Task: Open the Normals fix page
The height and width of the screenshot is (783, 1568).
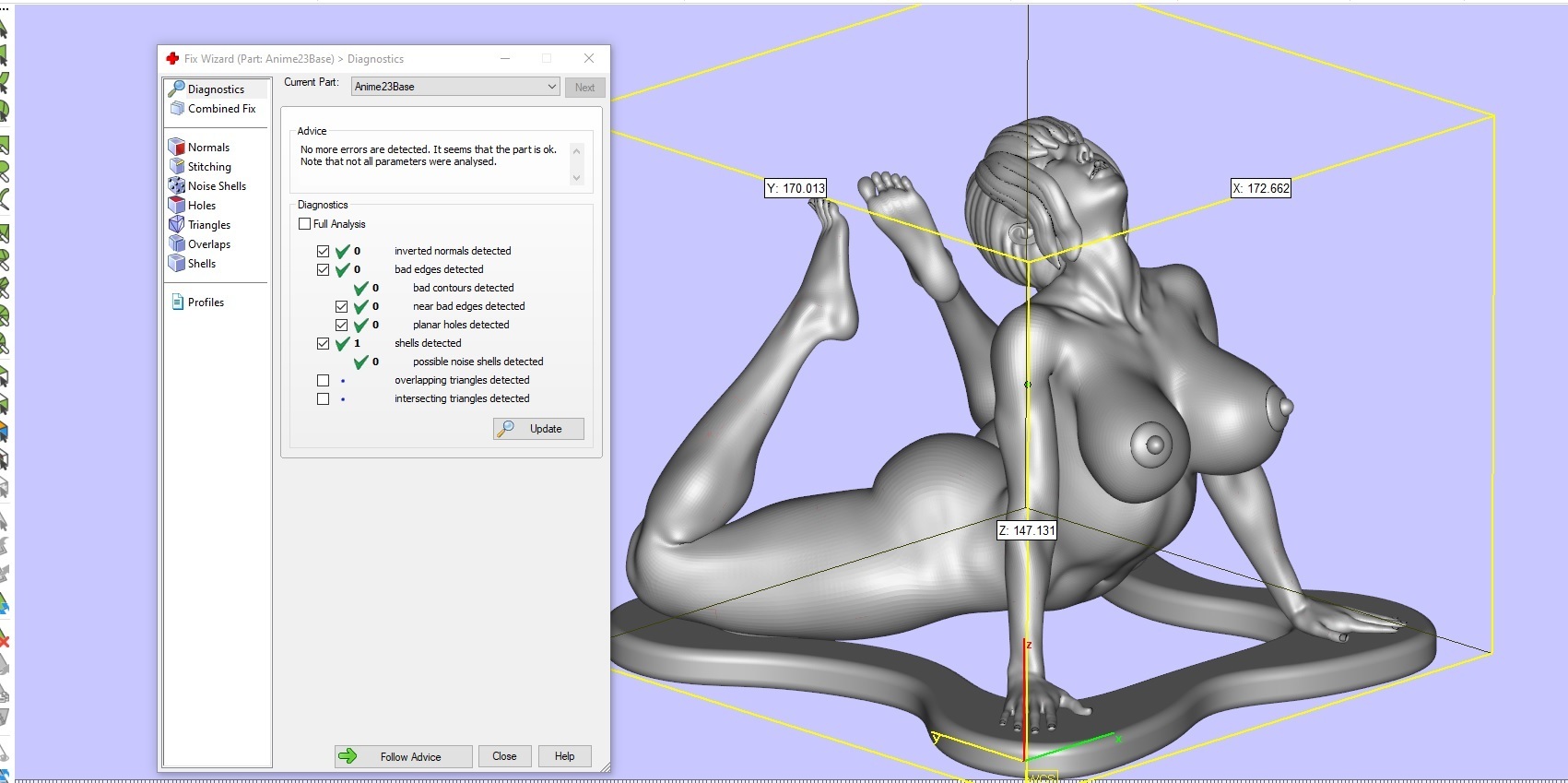Action: click(x=208, y=148)
